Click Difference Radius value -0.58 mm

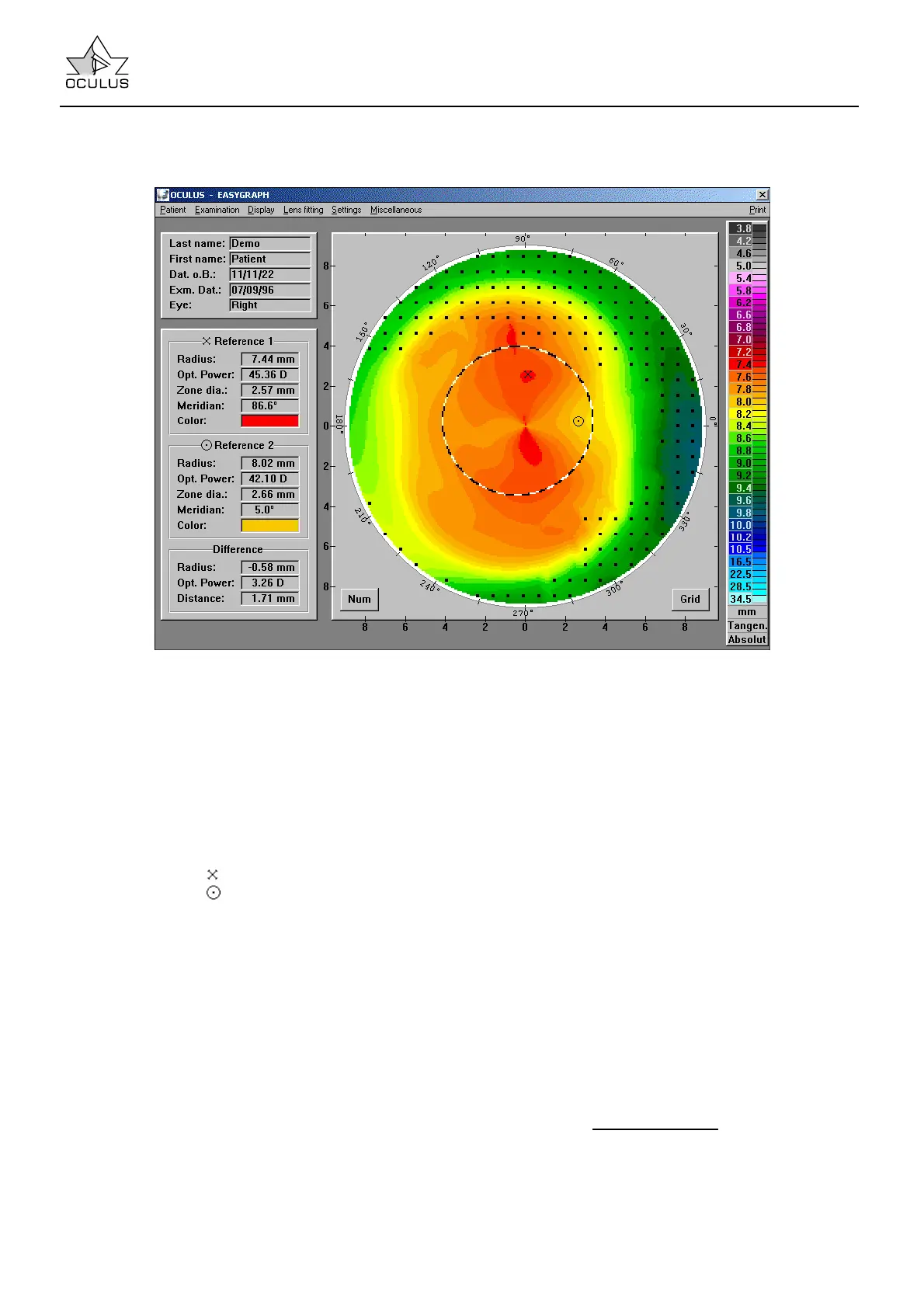(x=269, y=567)
